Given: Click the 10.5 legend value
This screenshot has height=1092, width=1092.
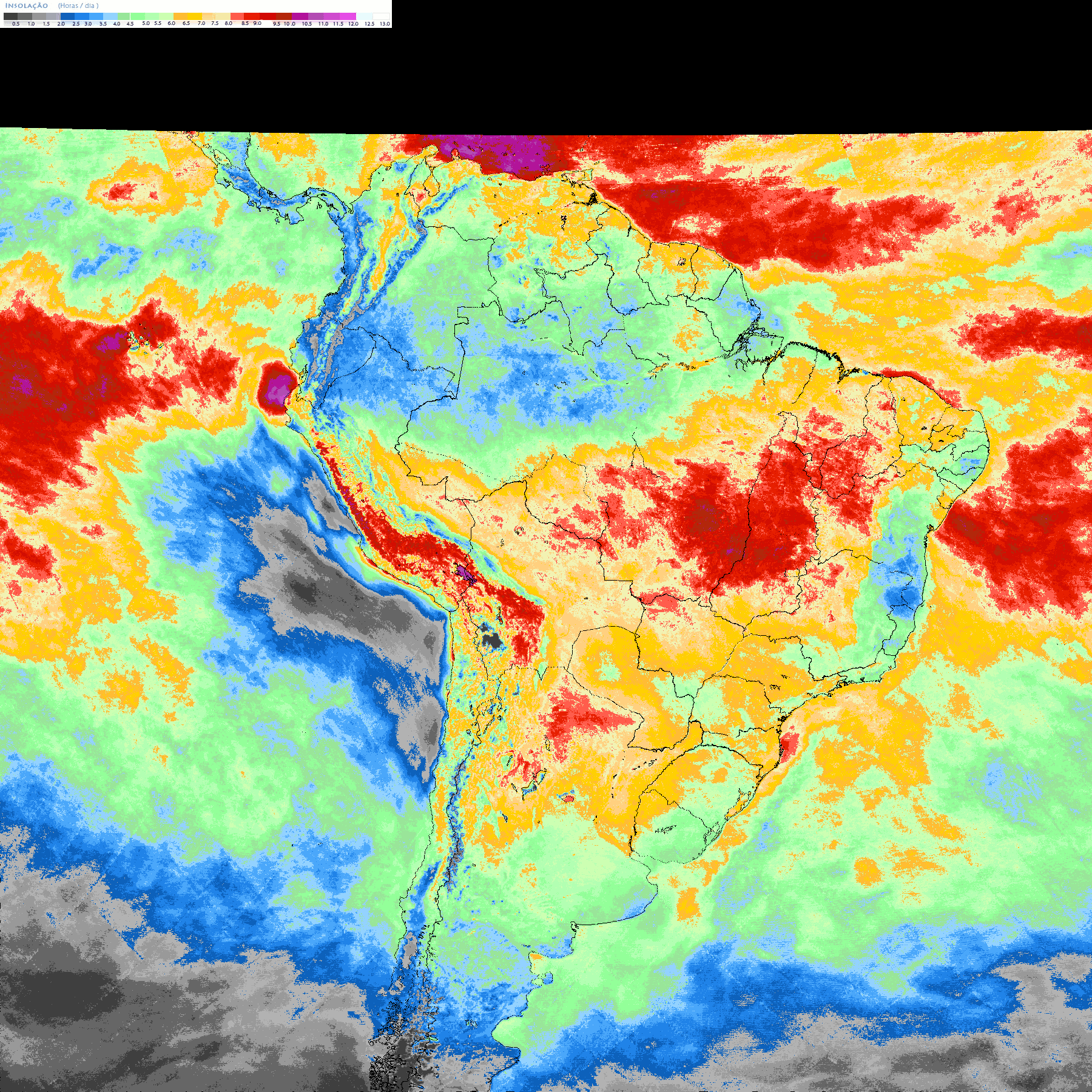Looking at the screenshot, I should pyautogui.click(x=307, y=24).
